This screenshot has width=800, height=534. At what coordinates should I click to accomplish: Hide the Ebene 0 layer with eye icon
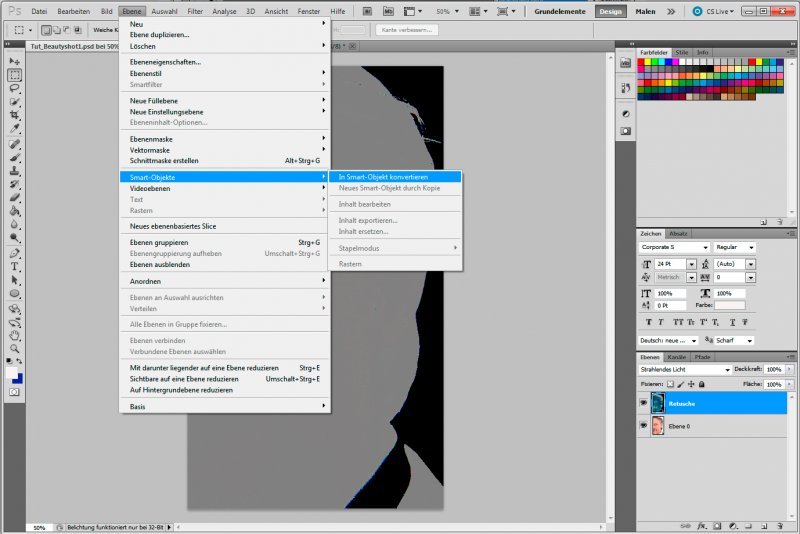643,425
